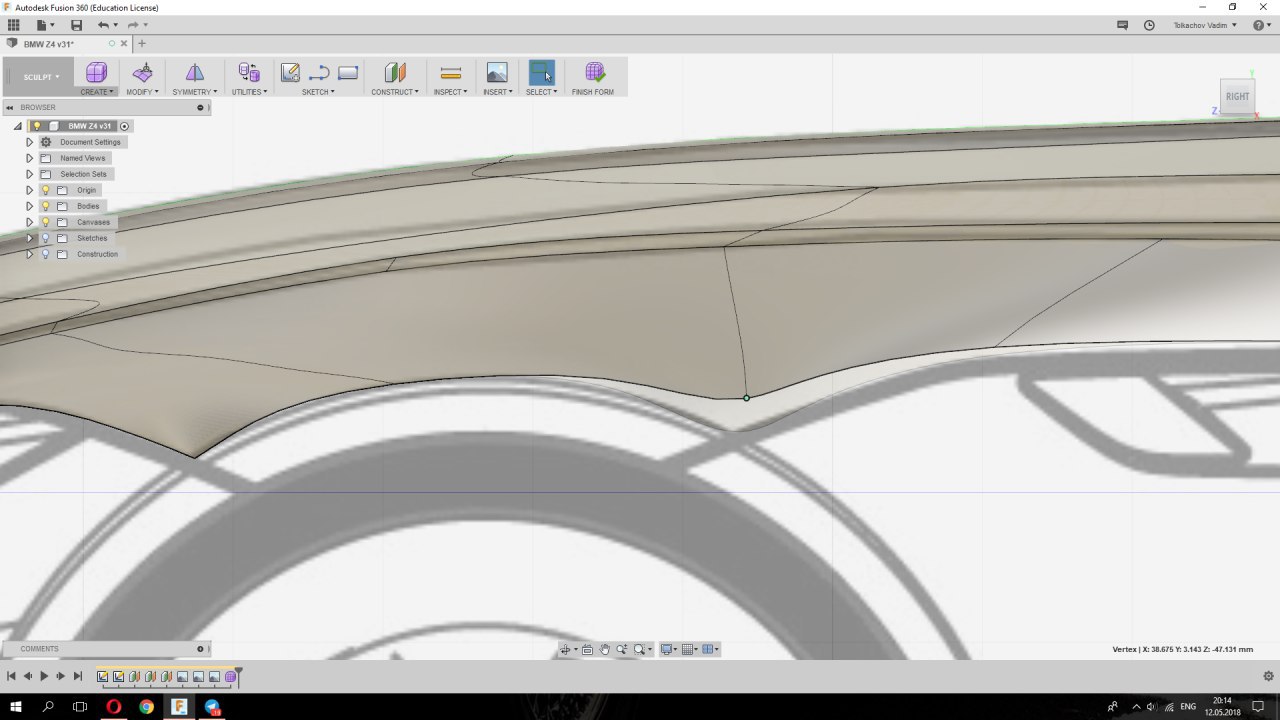This screenshot has width=1280, height=720.
Task: Open the data panel grid icon
Action: (x=13, y=24)
